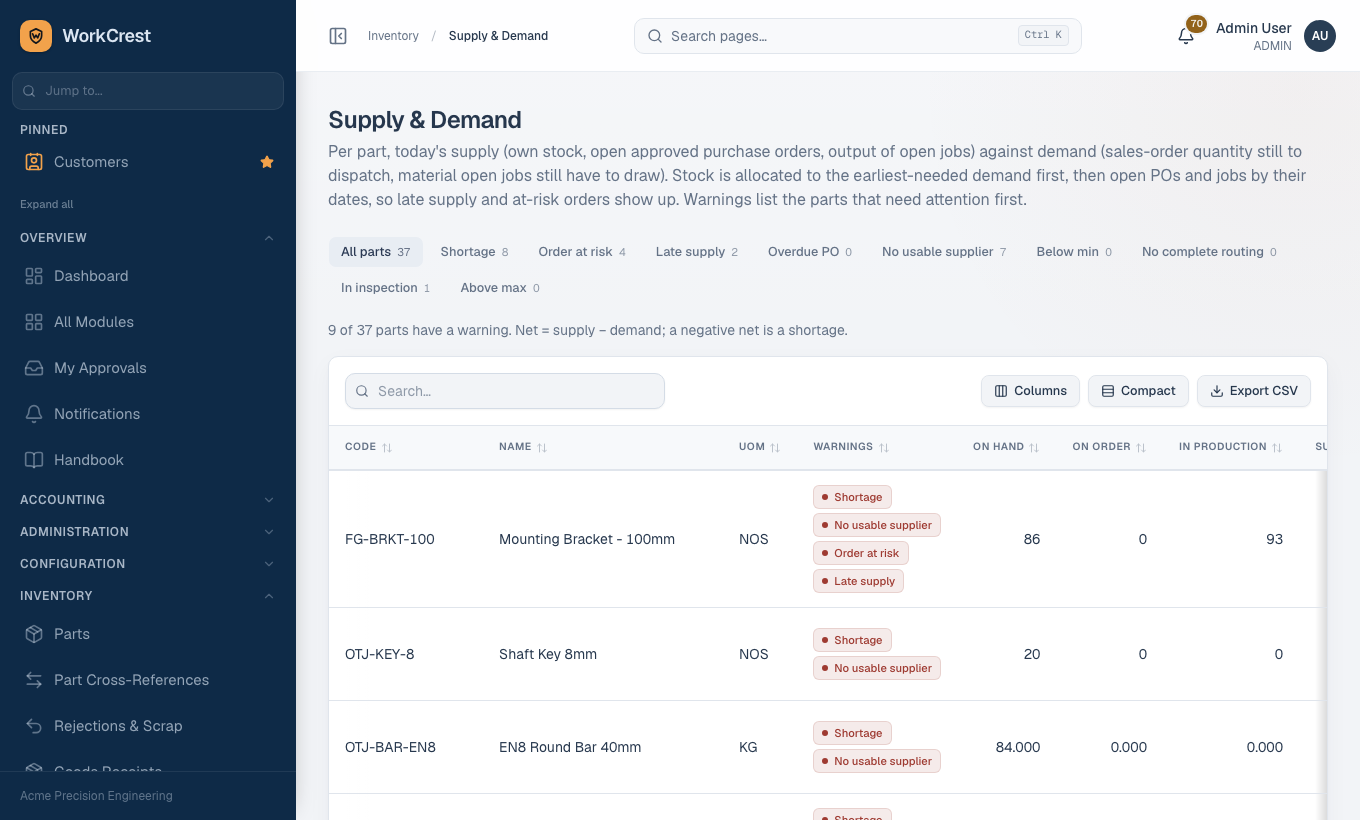1360x820 pixels.
Task: Filter by the In inspection tab
Action: (x=385, y=288)
